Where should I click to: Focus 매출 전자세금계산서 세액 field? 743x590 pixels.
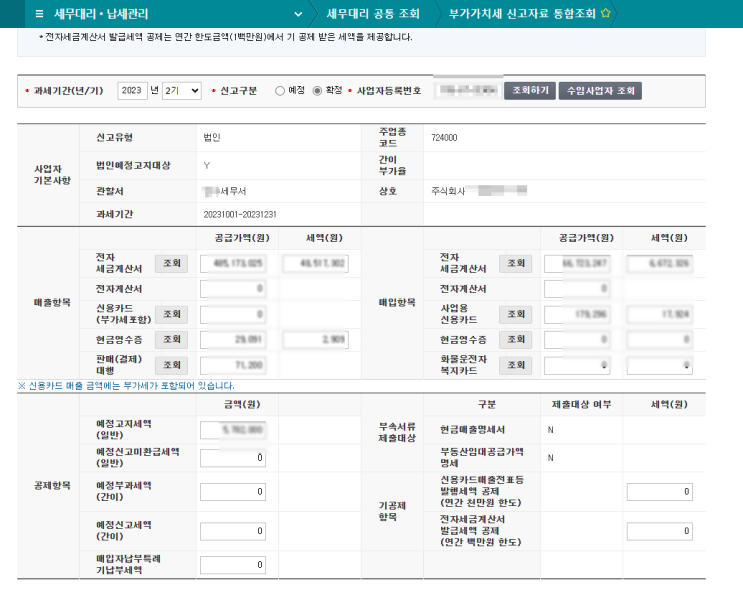pyautogui.click(x=316, y=263)
